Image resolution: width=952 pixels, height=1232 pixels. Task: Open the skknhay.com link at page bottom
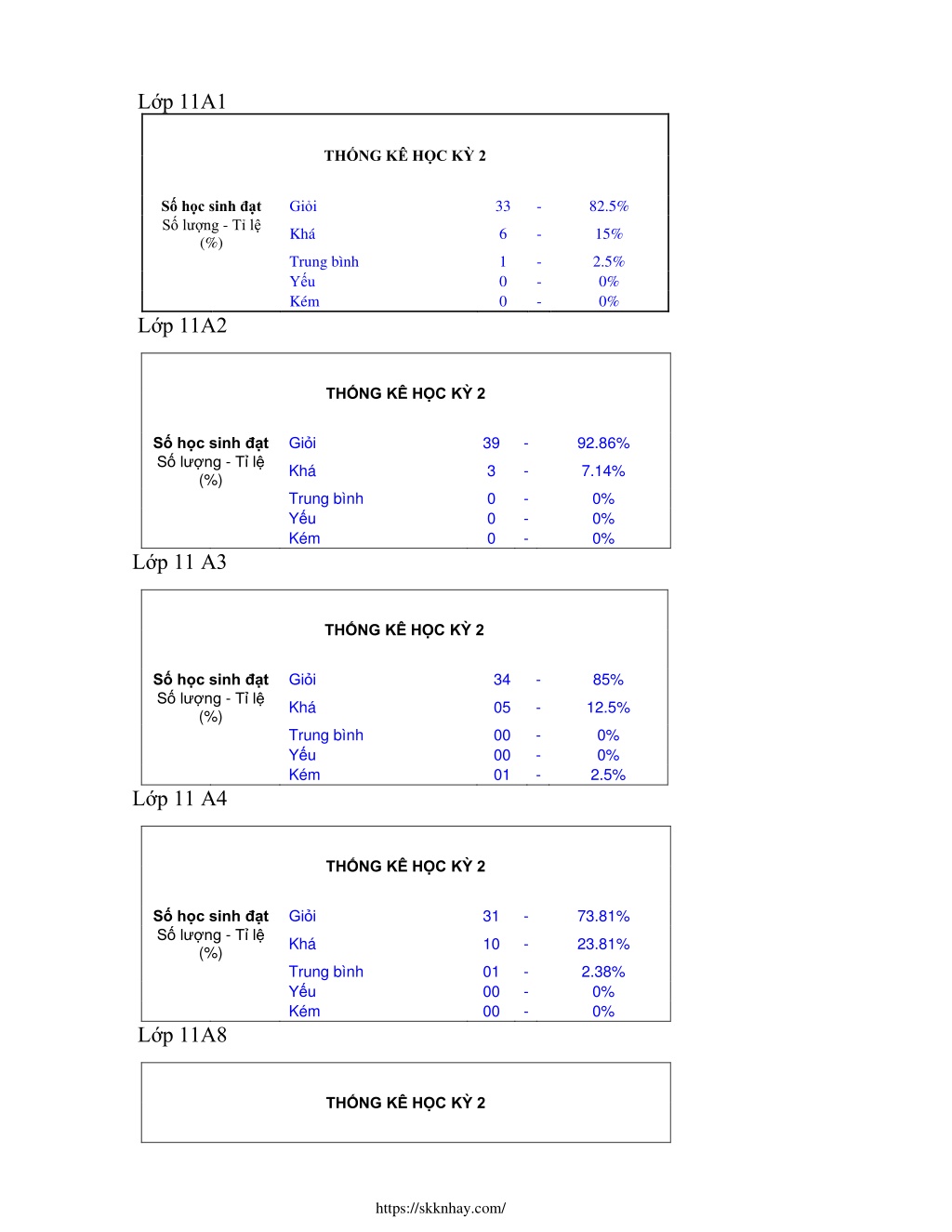[441, 1208]
